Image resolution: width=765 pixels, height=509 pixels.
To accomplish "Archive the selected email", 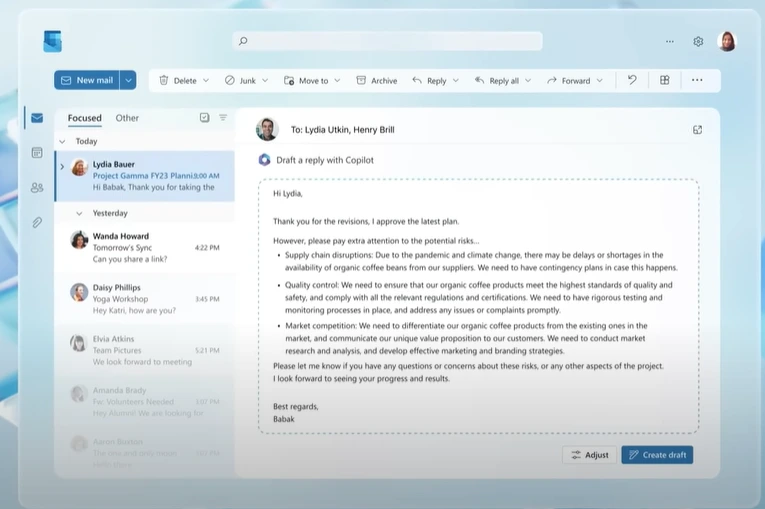I will [377, 81].
